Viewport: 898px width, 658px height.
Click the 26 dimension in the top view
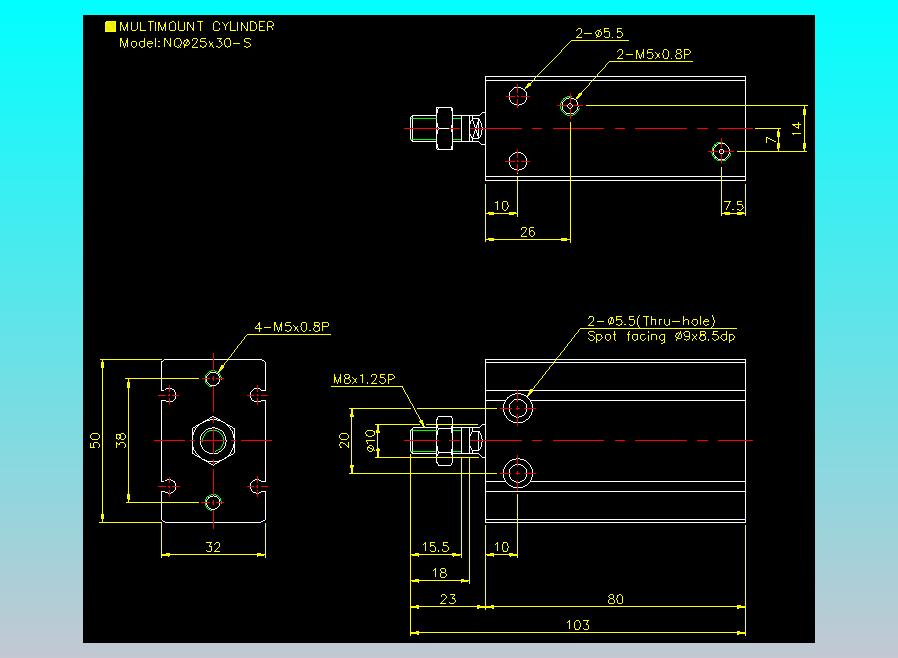(527, 232)
